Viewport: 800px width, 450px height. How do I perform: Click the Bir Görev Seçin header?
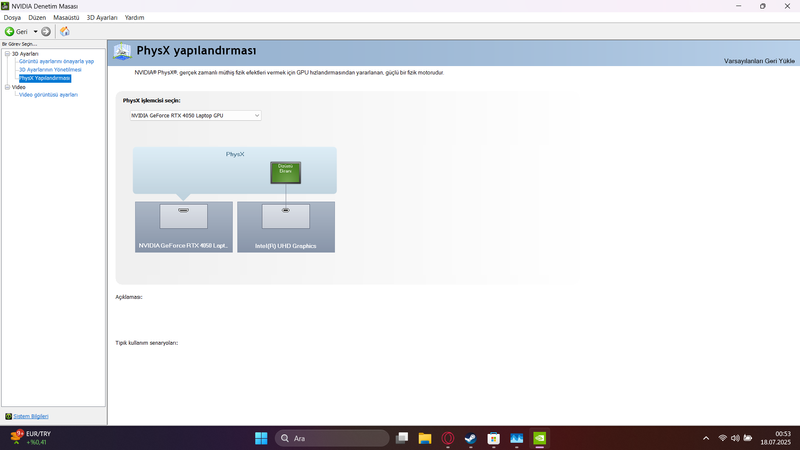coord(19,44)
